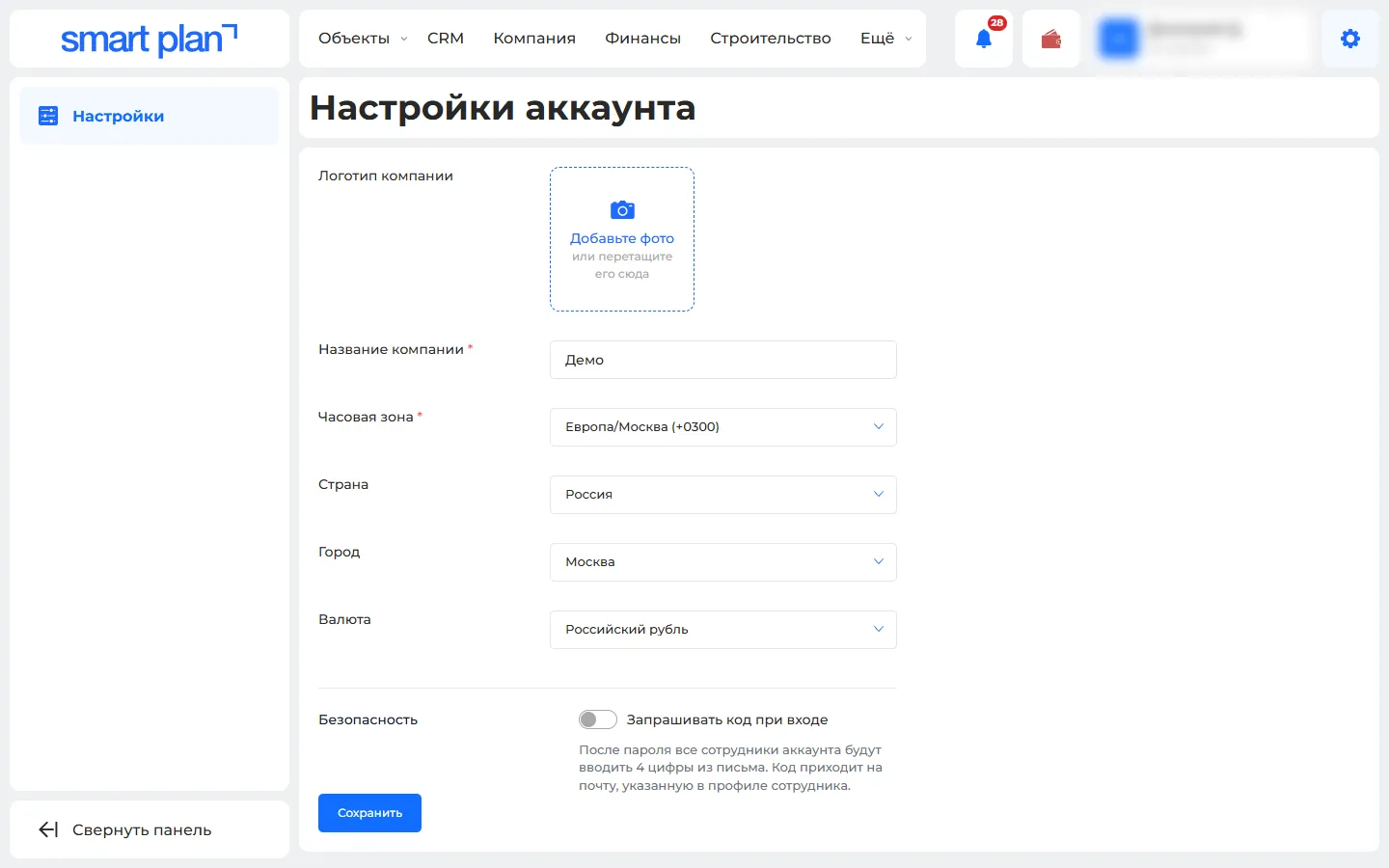Screen dimensions: 1389x868
Task: Click the Город field label
Action: pos(340,552)
